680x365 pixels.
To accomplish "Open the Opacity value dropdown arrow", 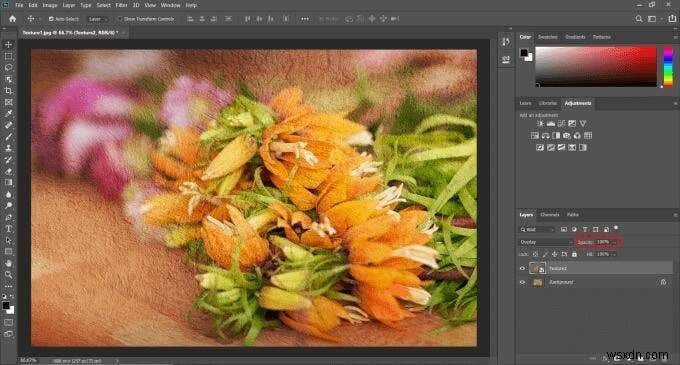I will [x=614, y=242].
